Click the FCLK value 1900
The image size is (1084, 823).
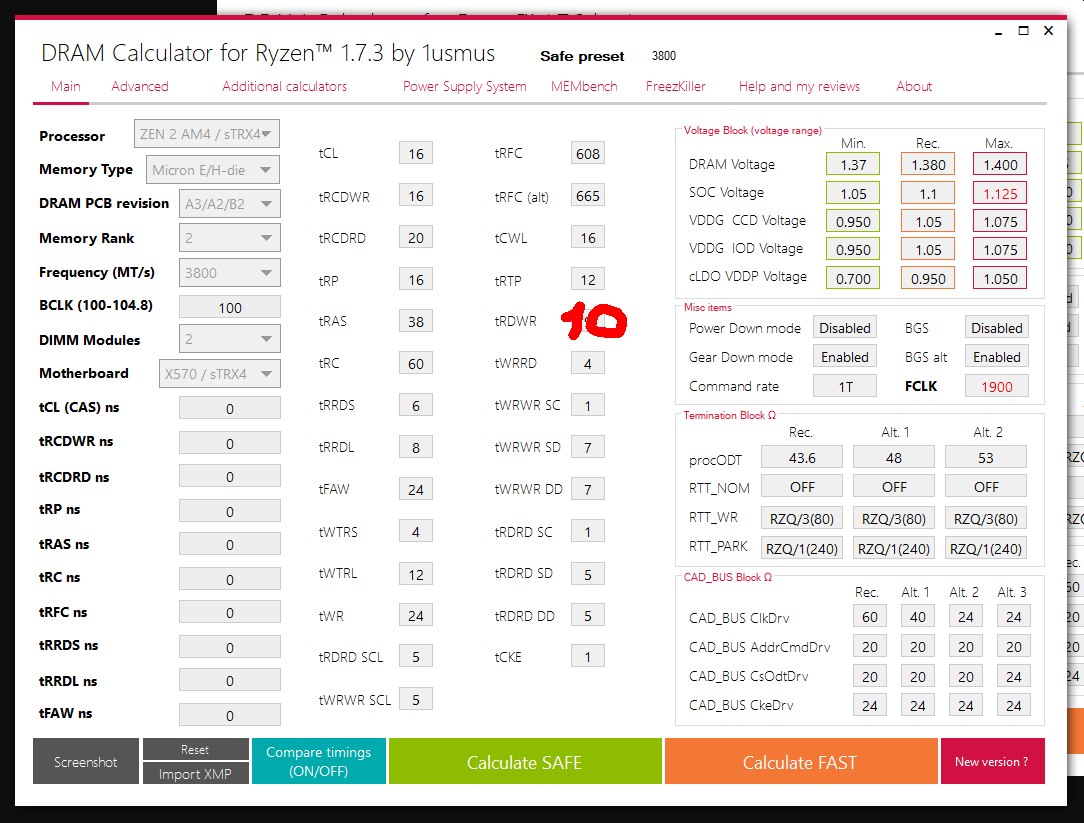(996, 387)
